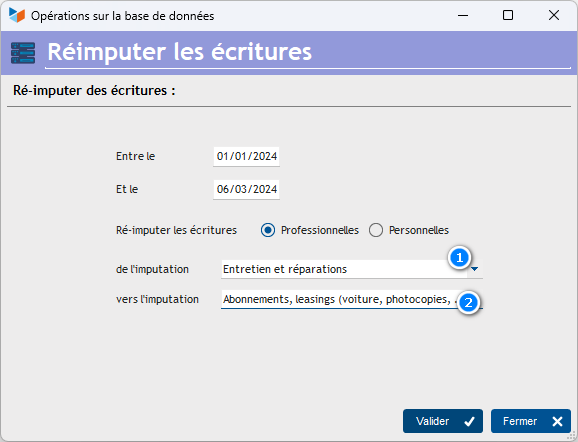
Task: Click X icon on Fermer button
Action: 557,421
